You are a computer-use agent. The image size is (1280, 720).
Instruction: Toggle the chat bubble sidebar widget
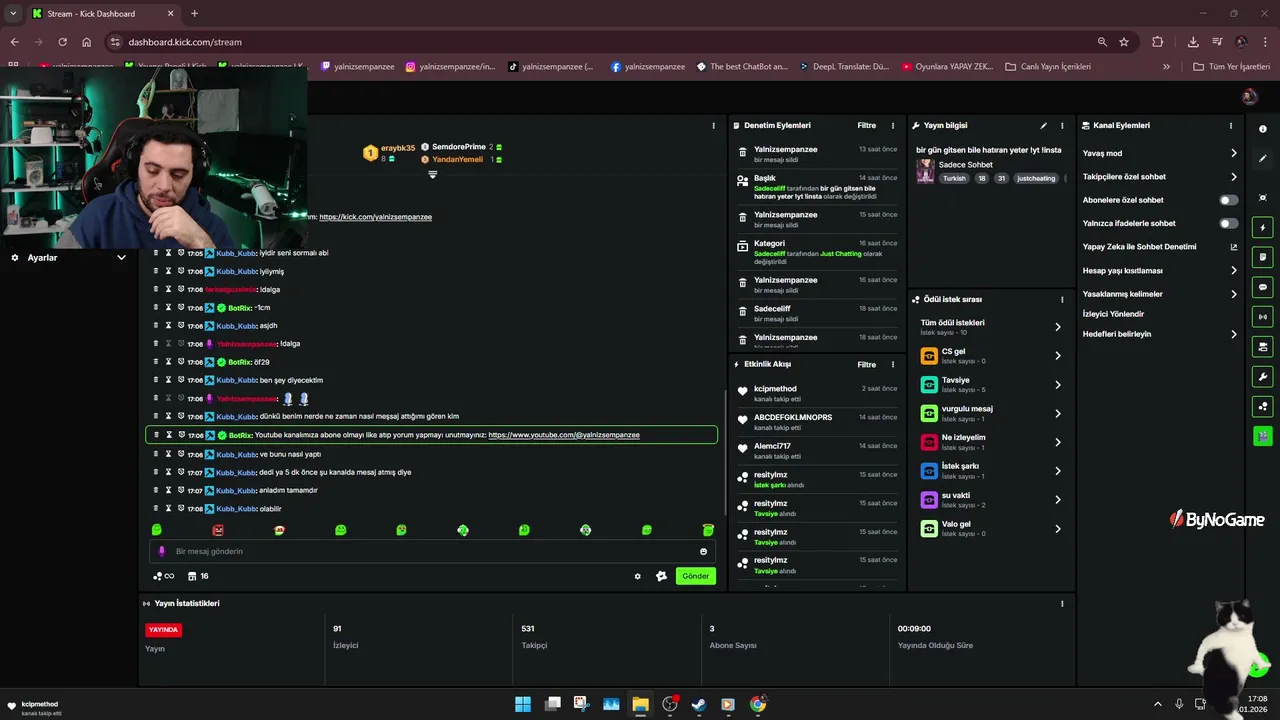point(1262,287)
